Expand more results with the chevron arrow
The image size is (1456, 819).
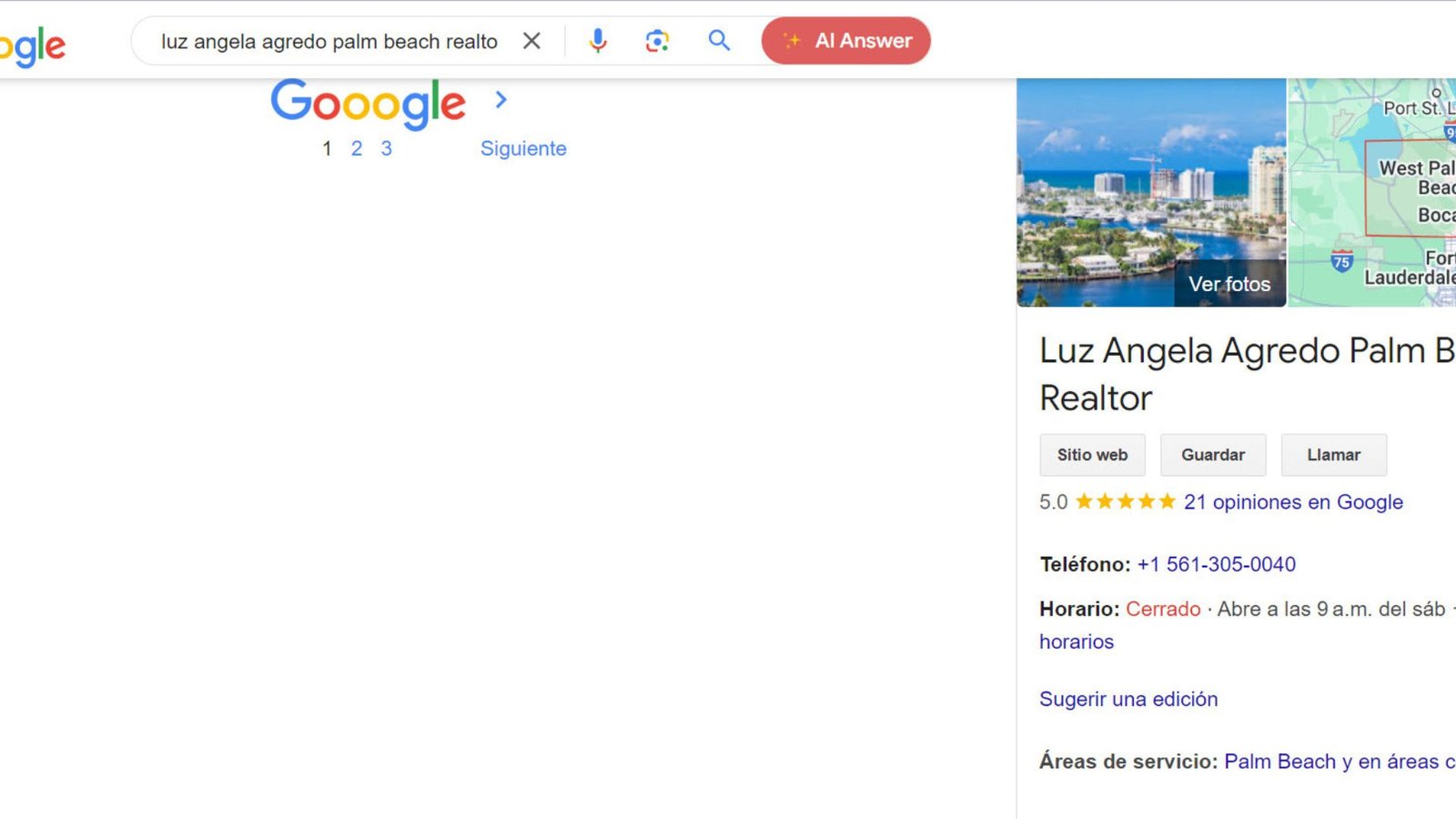pyautogui.click(x=501, y=100)
